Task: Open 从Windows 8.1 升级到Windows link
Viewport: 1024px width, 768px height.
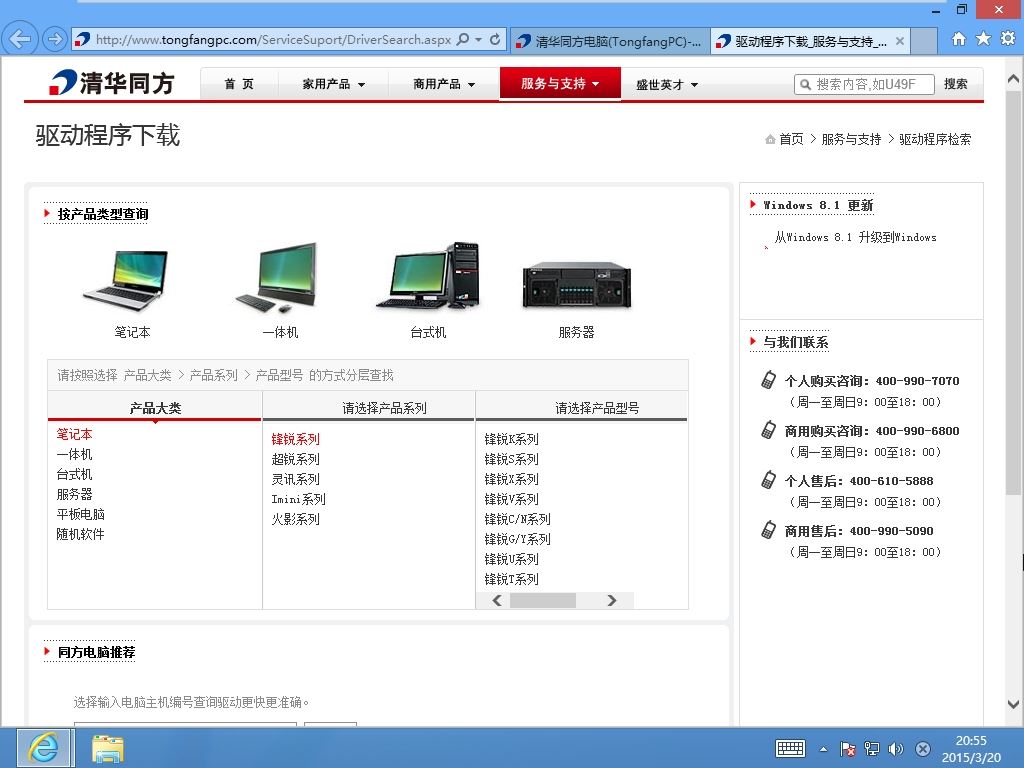Action: pos(856,237)
